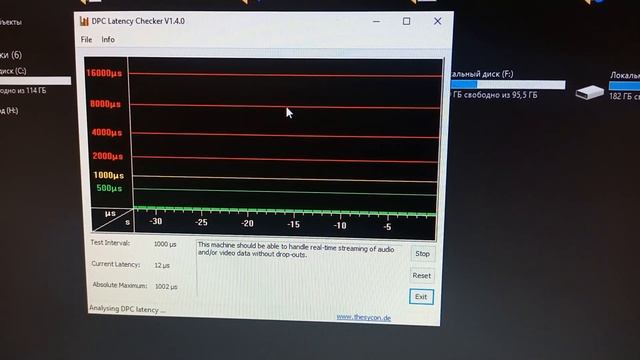Click the drive icon beside 182 ГБ in Explorer
Image resolution: width=640 pixels, height=360 pixels.
(589, 92)
